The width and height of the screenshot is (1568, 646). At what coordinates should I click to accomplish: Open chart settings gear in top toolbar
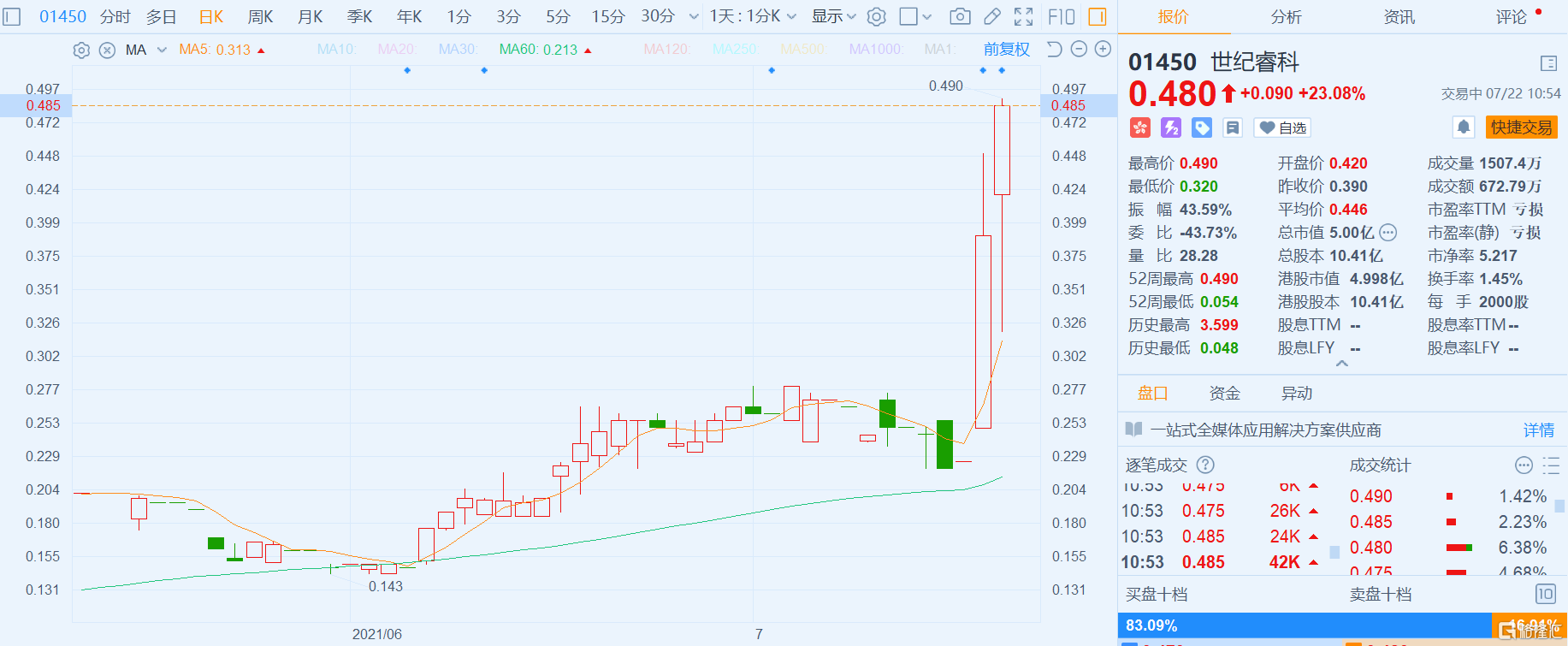pos(876,16)
